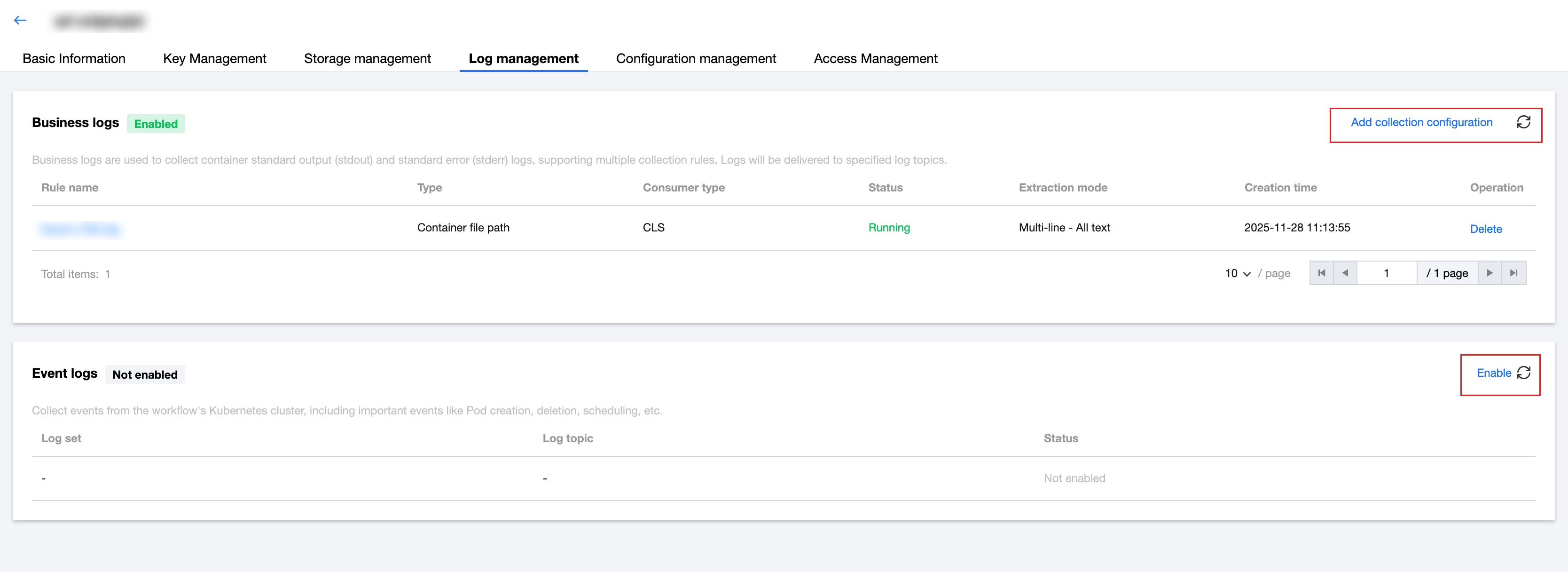1568x572 pixels.
Task: Delete the Container file path rule
Action: (1486, 229)
